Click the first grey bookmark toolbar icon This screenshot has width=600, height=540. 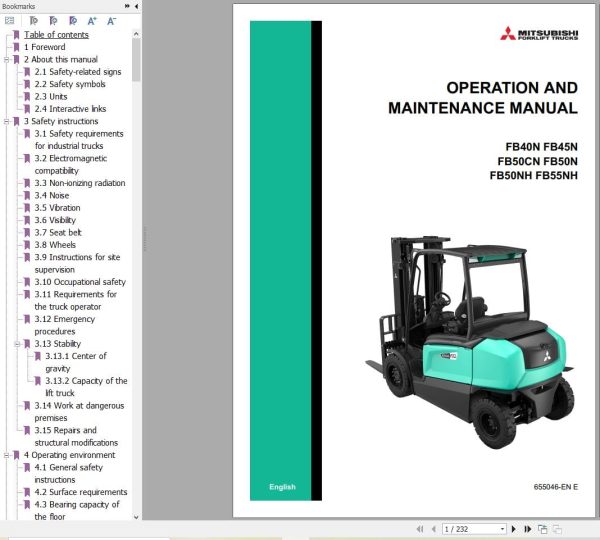tap(34, 21)
